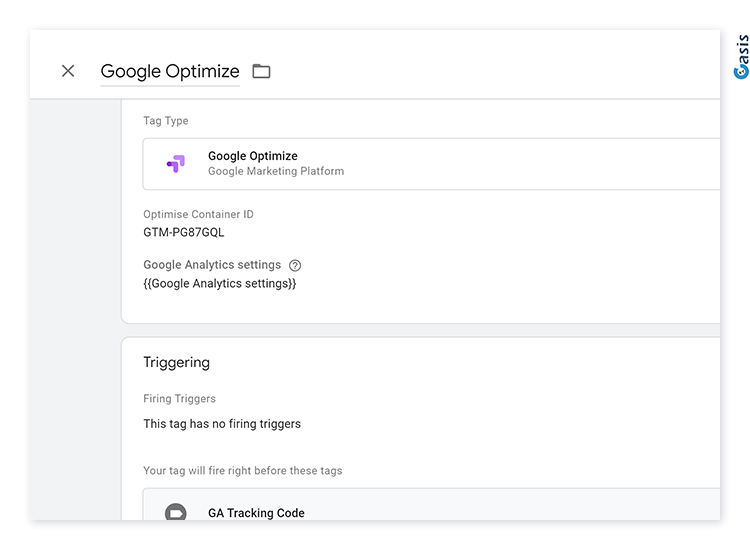Click the GA Tracking Code tag icon

(x=176, y=512)
